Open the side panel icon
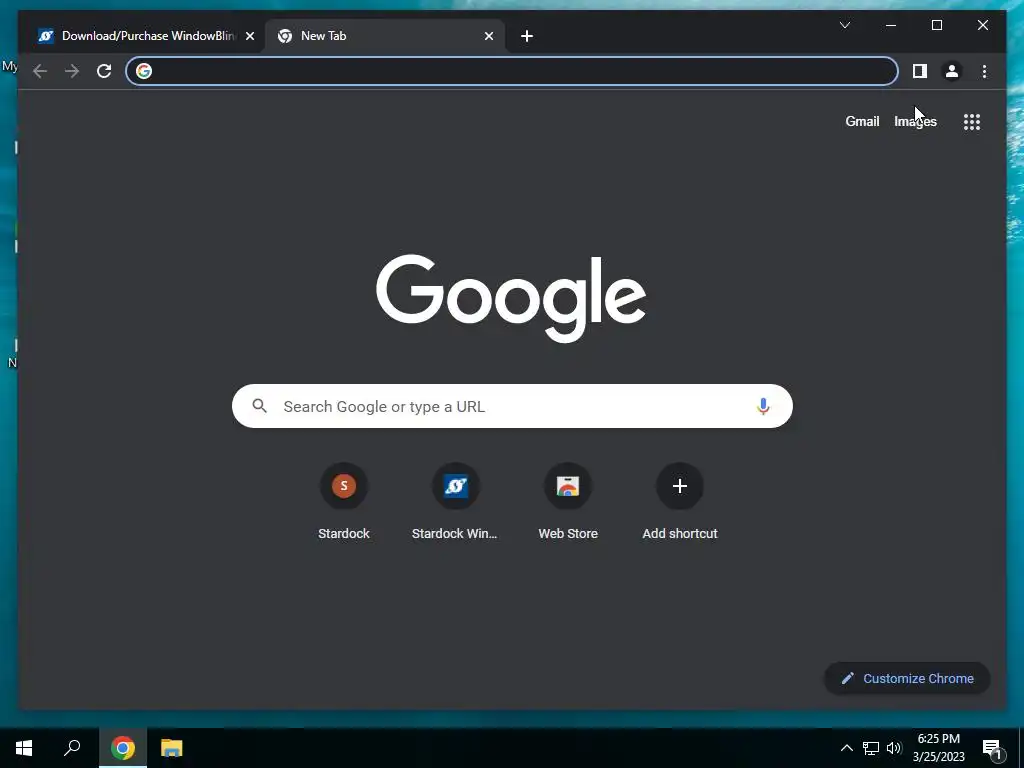The width and height of the screenshot is (1024, 768). [x=920, y=71]
